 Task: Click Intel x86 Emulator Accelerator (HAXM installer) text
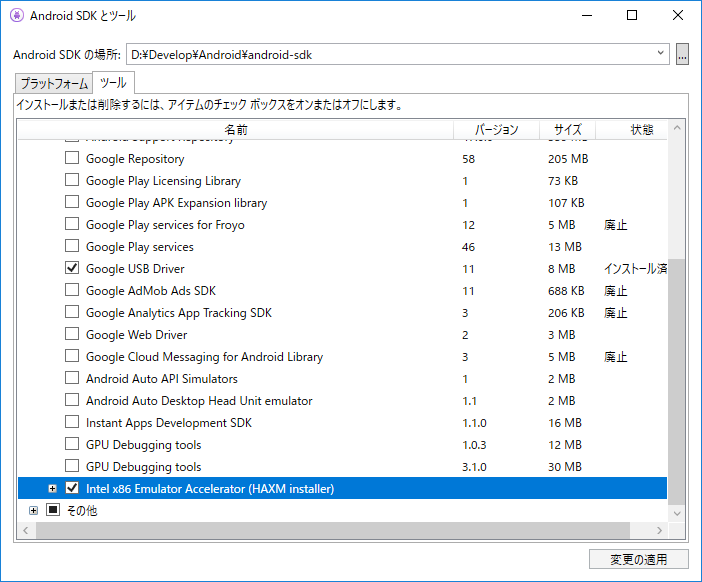point(210,489)
